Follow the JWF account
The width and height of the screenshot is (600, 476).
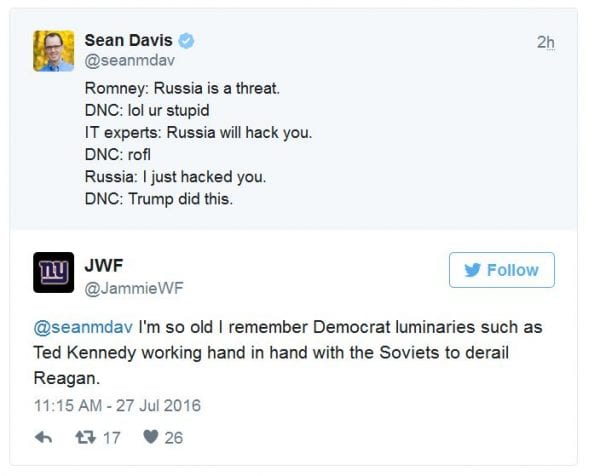pos(501,270)
